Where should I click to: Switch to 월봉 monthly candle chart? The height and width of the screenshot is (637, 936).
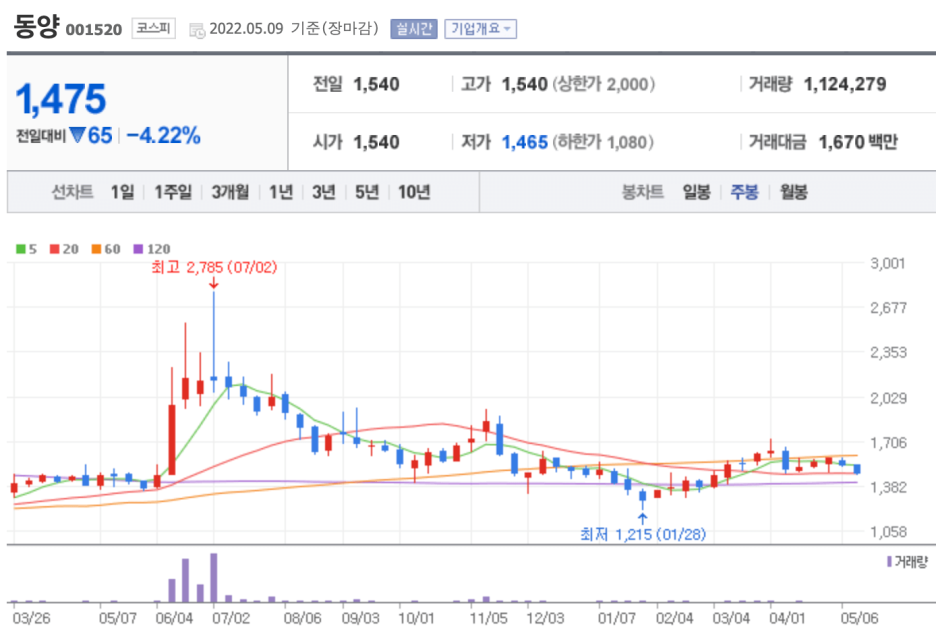(793, 192)
